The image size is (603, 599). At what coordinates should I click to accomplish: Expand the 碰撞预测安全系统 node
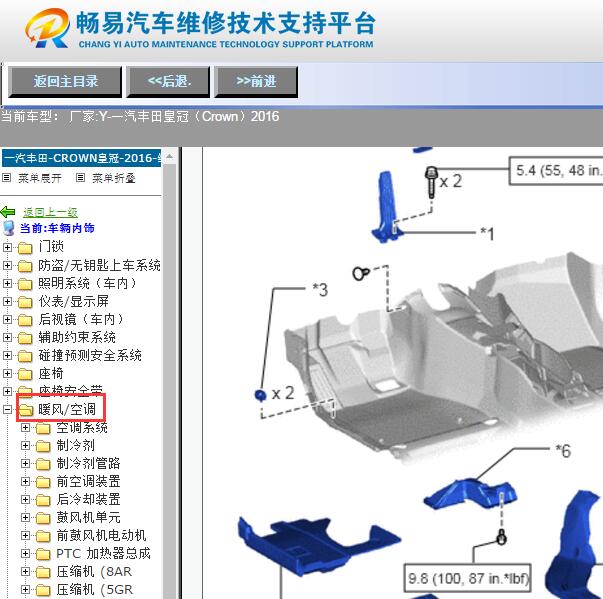click(7, 355)
